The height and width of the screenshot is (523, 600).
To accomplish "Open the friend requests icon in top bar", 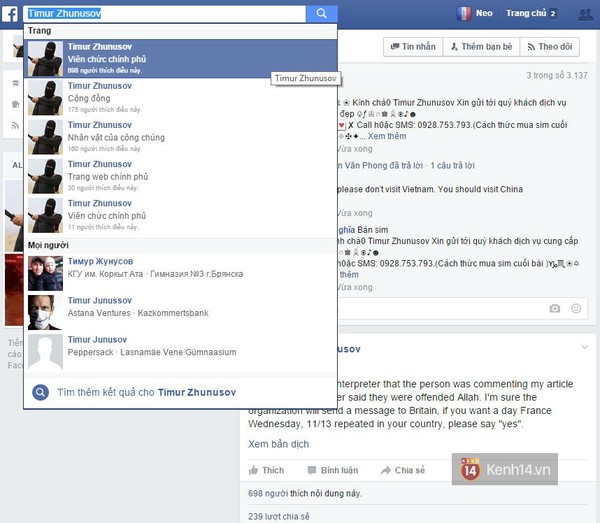I will point(585,15).
